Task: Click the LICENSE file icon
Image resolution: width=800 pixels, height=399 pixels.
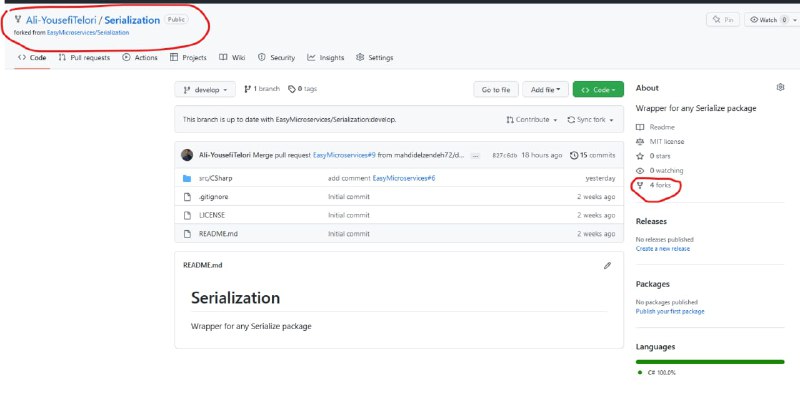Action: [187, 215]
